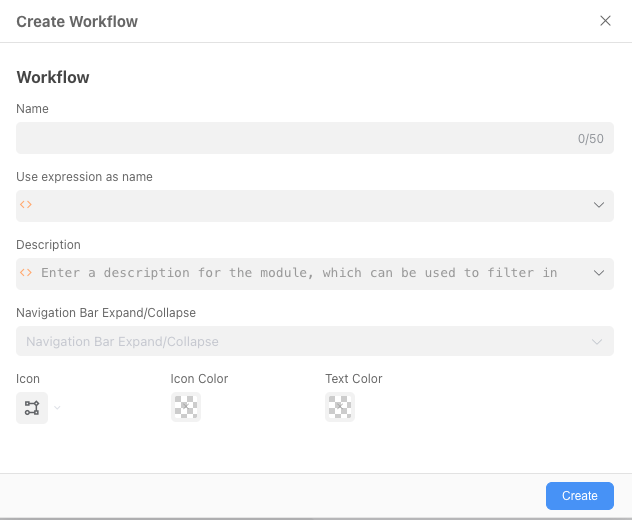632x520 pixels.
Task: Open the workflow icon picker
Action: (x=32, y=407)
